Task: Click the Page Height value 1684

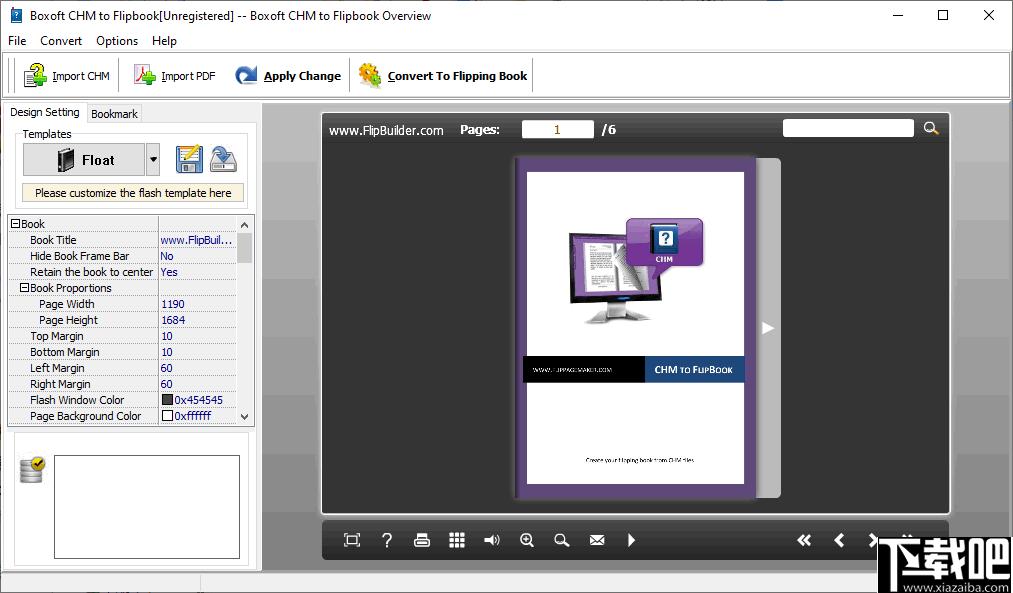Action: coord(197,320)
